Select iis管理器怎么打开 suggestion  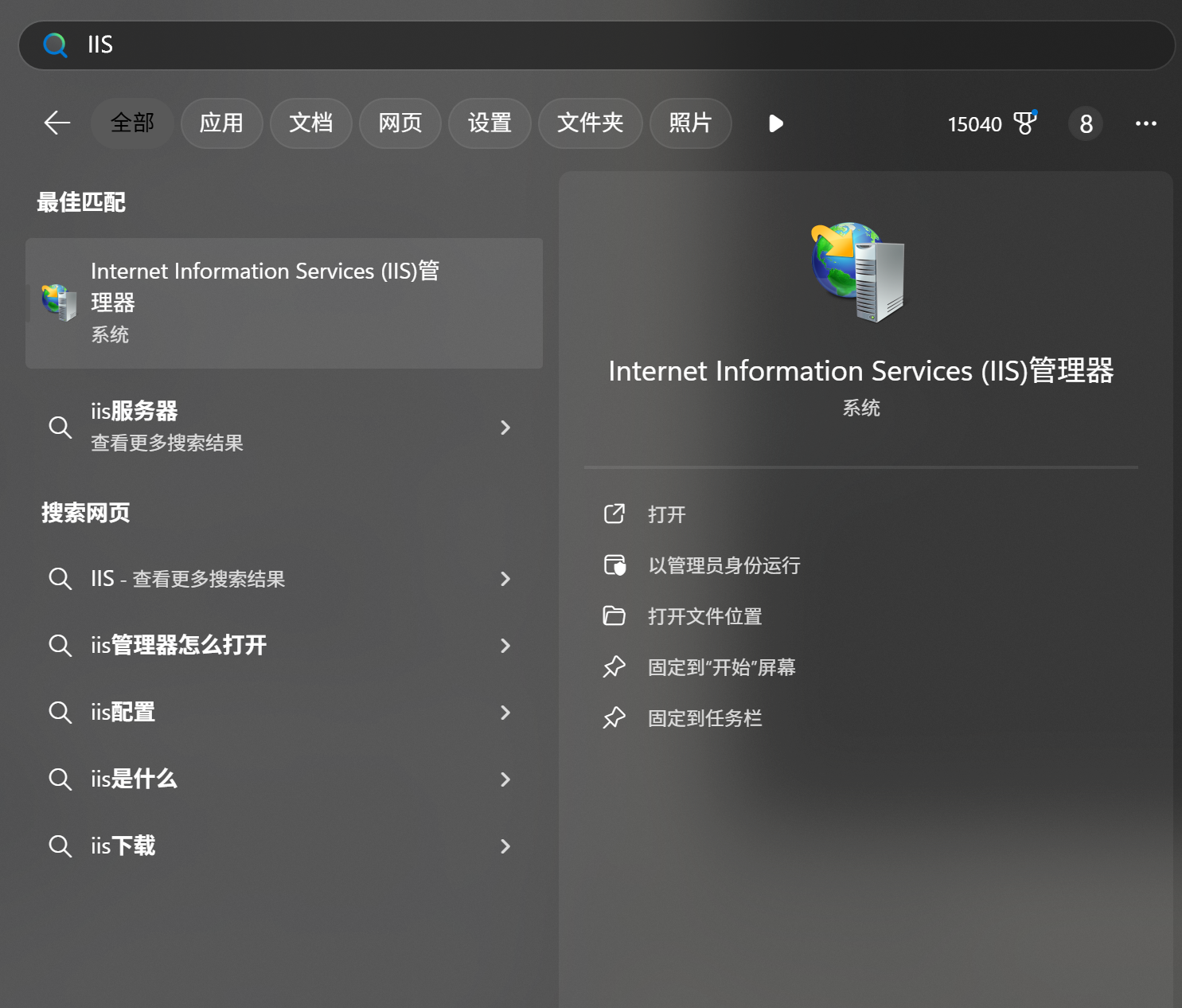(x=284, y=646)
